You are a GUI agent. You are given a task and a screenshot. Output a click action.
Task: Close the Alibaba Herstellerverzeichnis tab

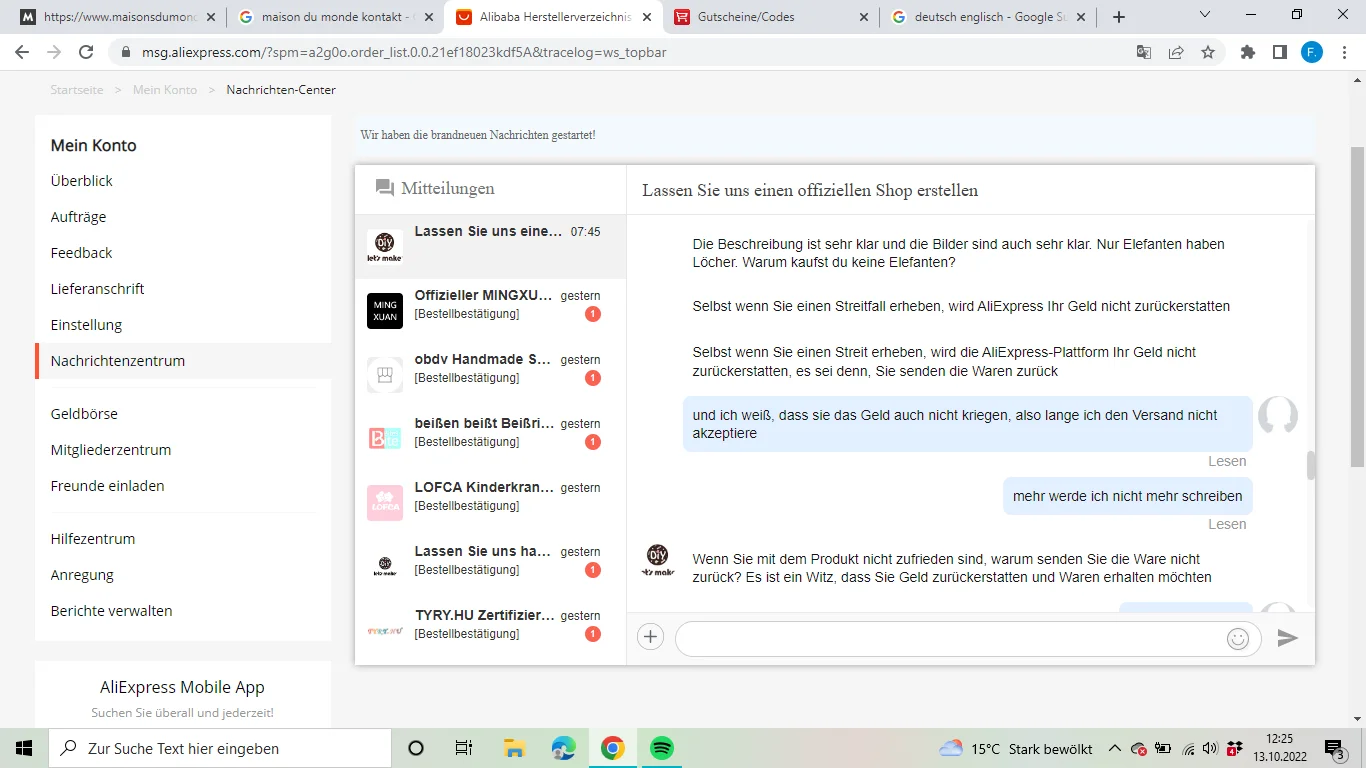tap(645, 17)
